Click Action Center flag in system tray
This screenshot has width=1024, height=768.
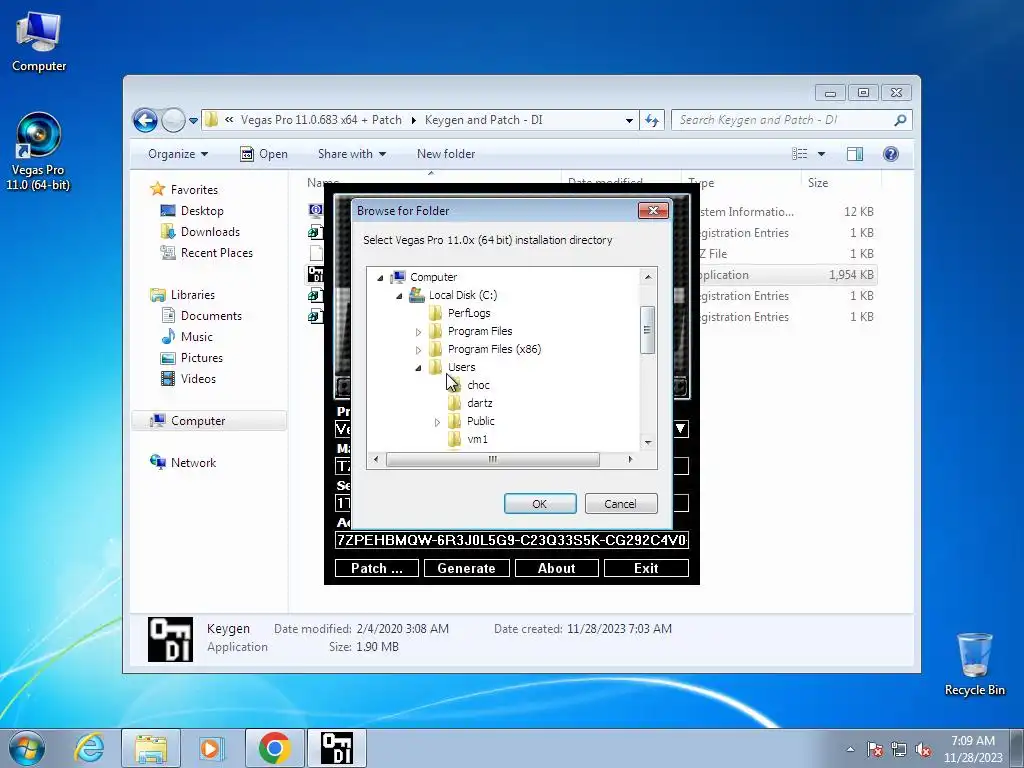click(875, 749)
